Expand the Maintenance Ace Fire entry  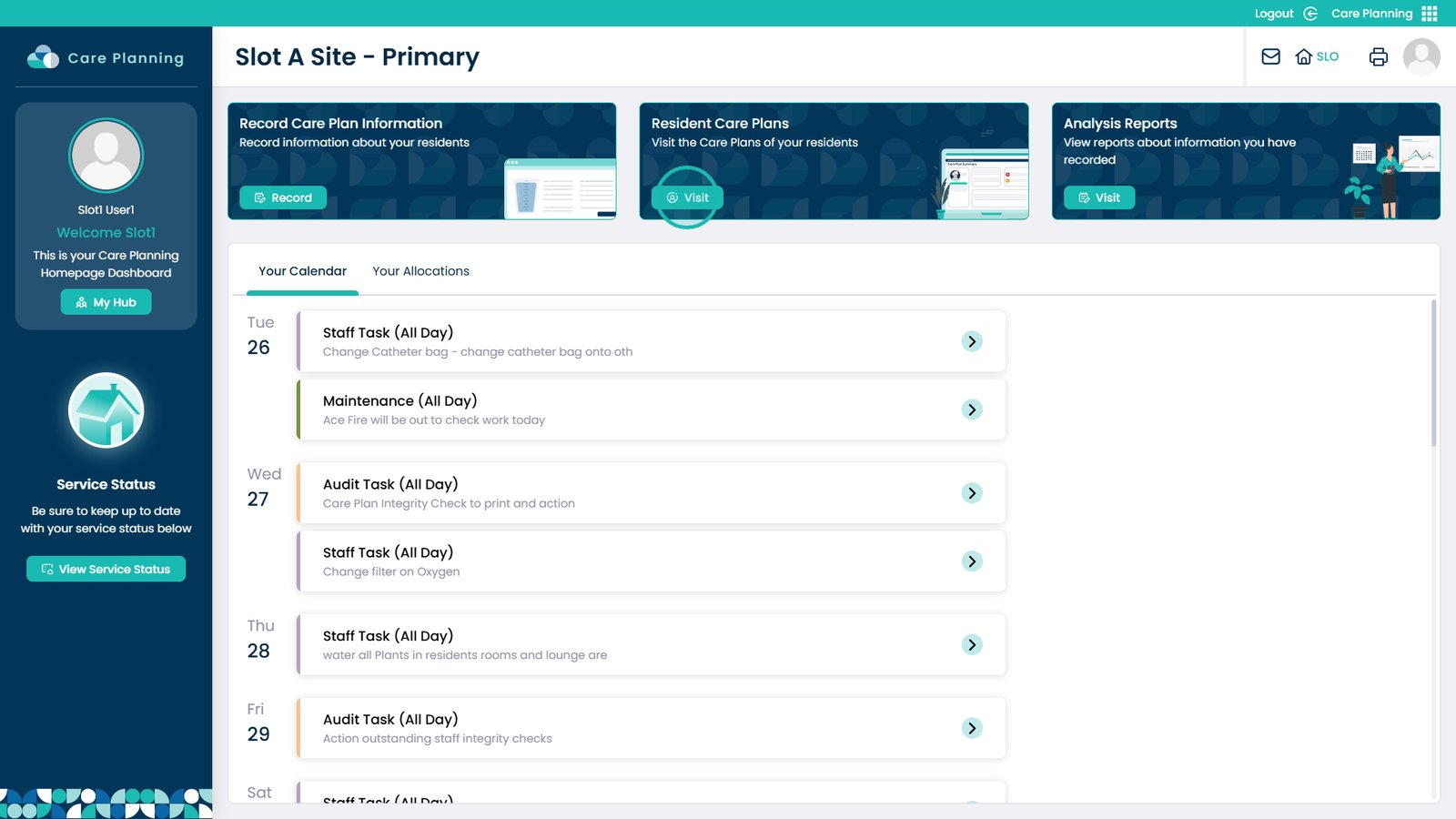[x=972, y=409]
